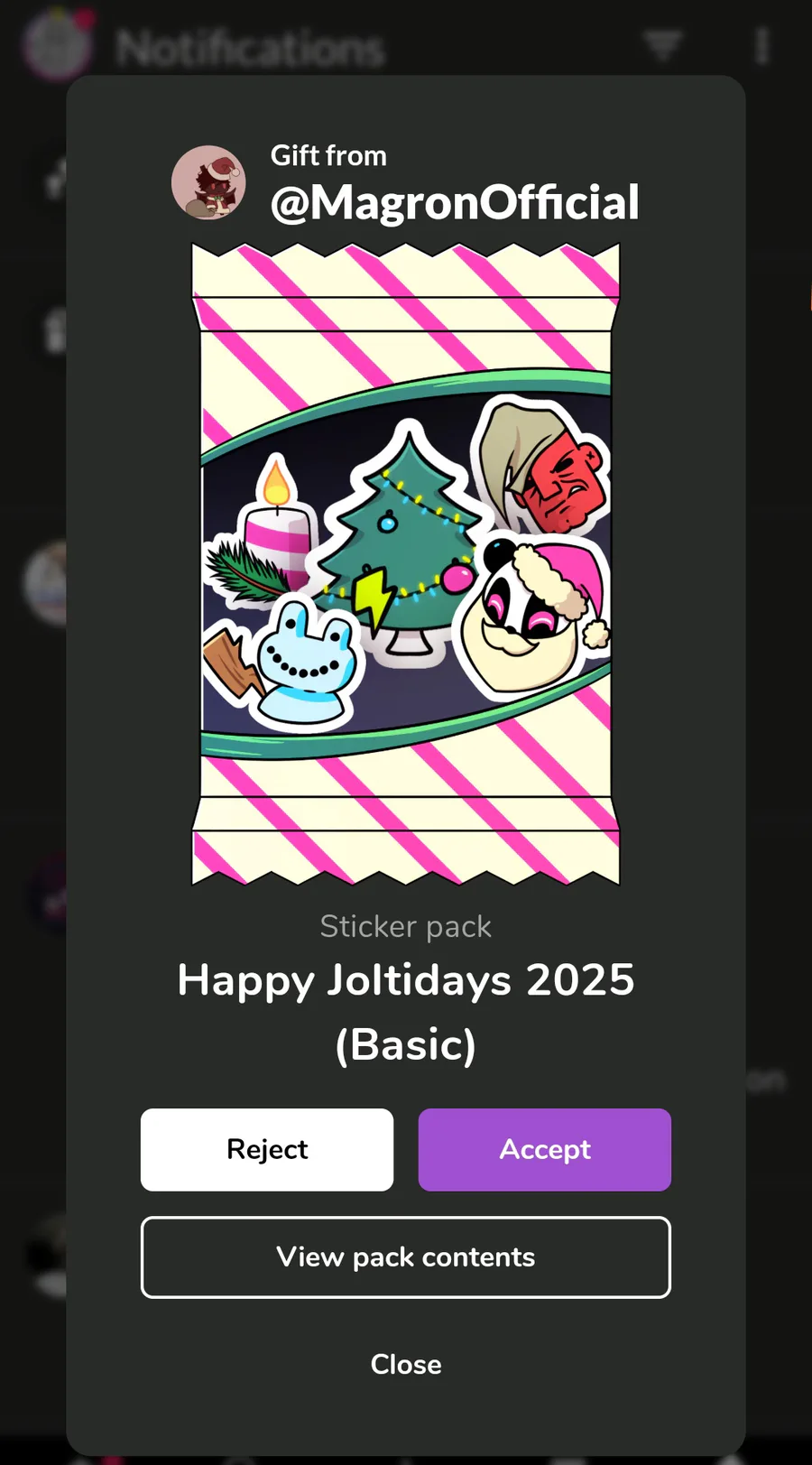The height and width of the screenshot is (1465, 812).
Task: Tap the Happy Joltidays 2025 (Basic) title
Action: pos(406,1012)
